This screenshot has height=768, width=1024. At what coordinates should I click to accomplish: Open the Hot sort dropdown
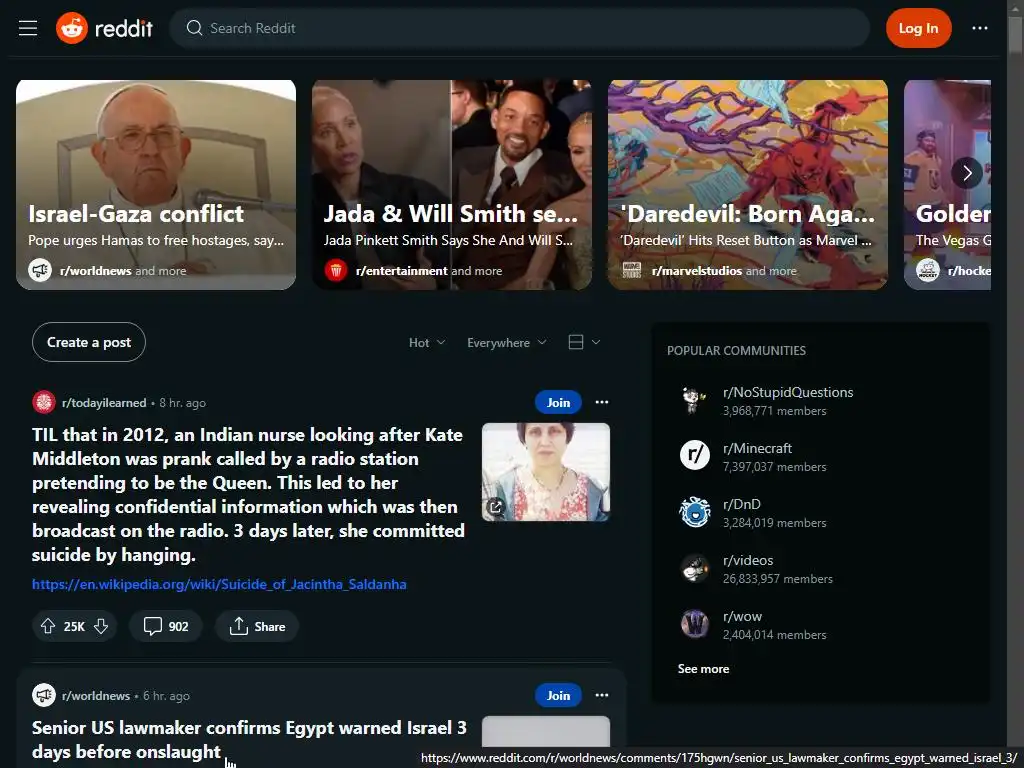[x=426, y=342]
